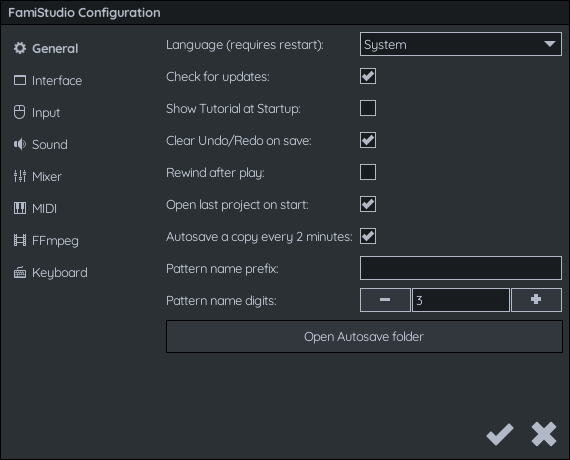This screenshot has width=570, height=460.
Task: Open the Language dropdown set to System
Action: [461, 44]
